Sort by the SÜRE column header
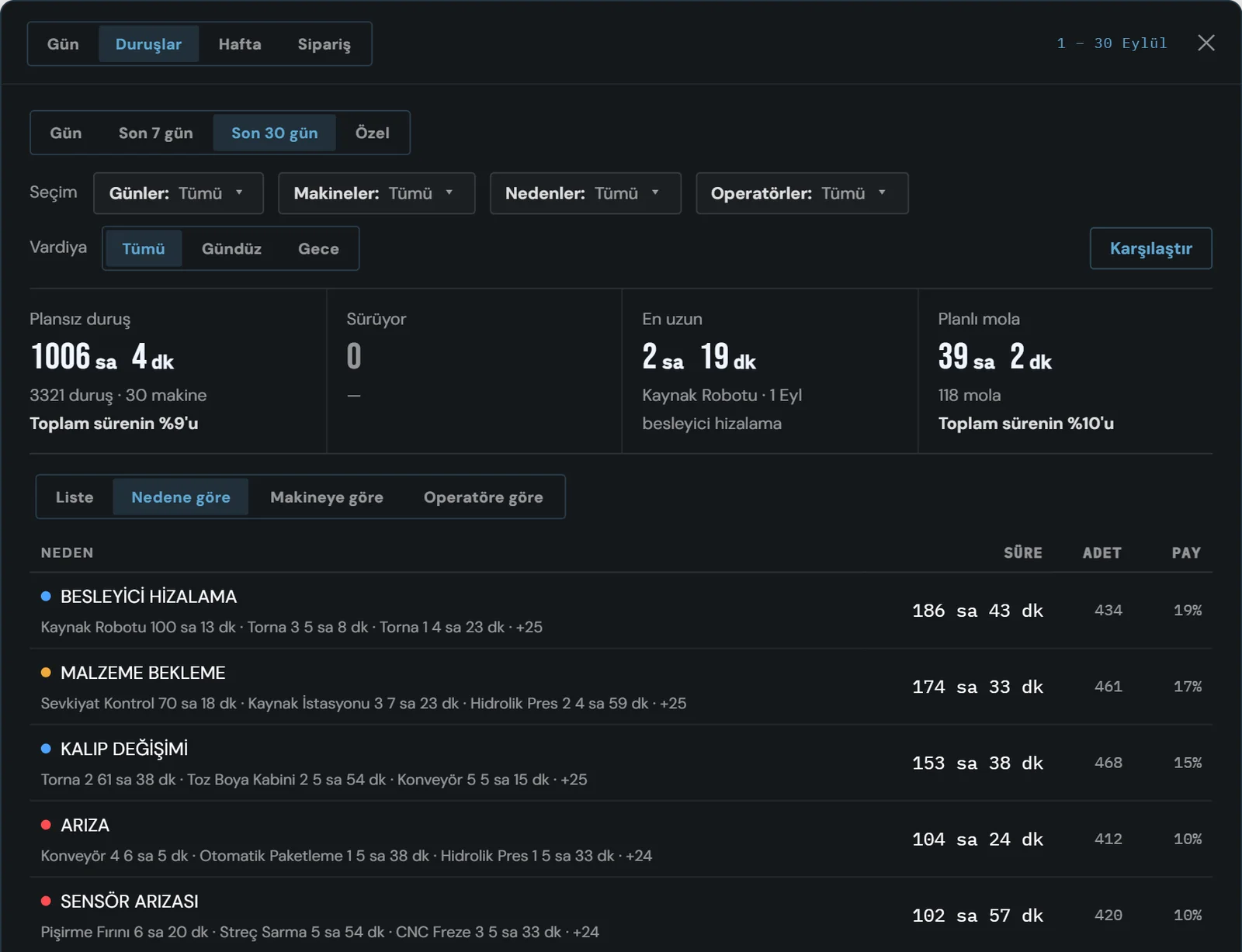1242x952 pixels. (1023, 552)
